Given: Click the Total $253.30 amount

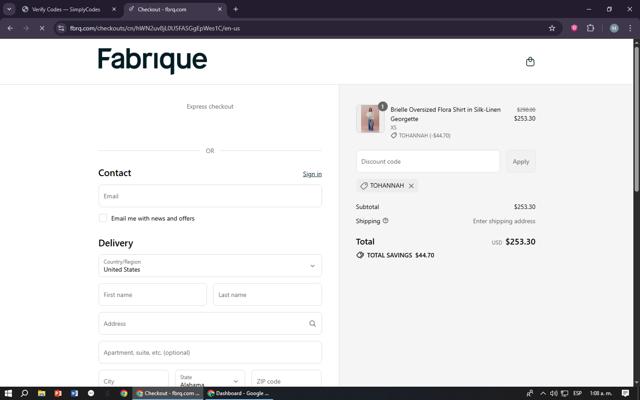Looking at the screenshot, I should tap(520, 242).
